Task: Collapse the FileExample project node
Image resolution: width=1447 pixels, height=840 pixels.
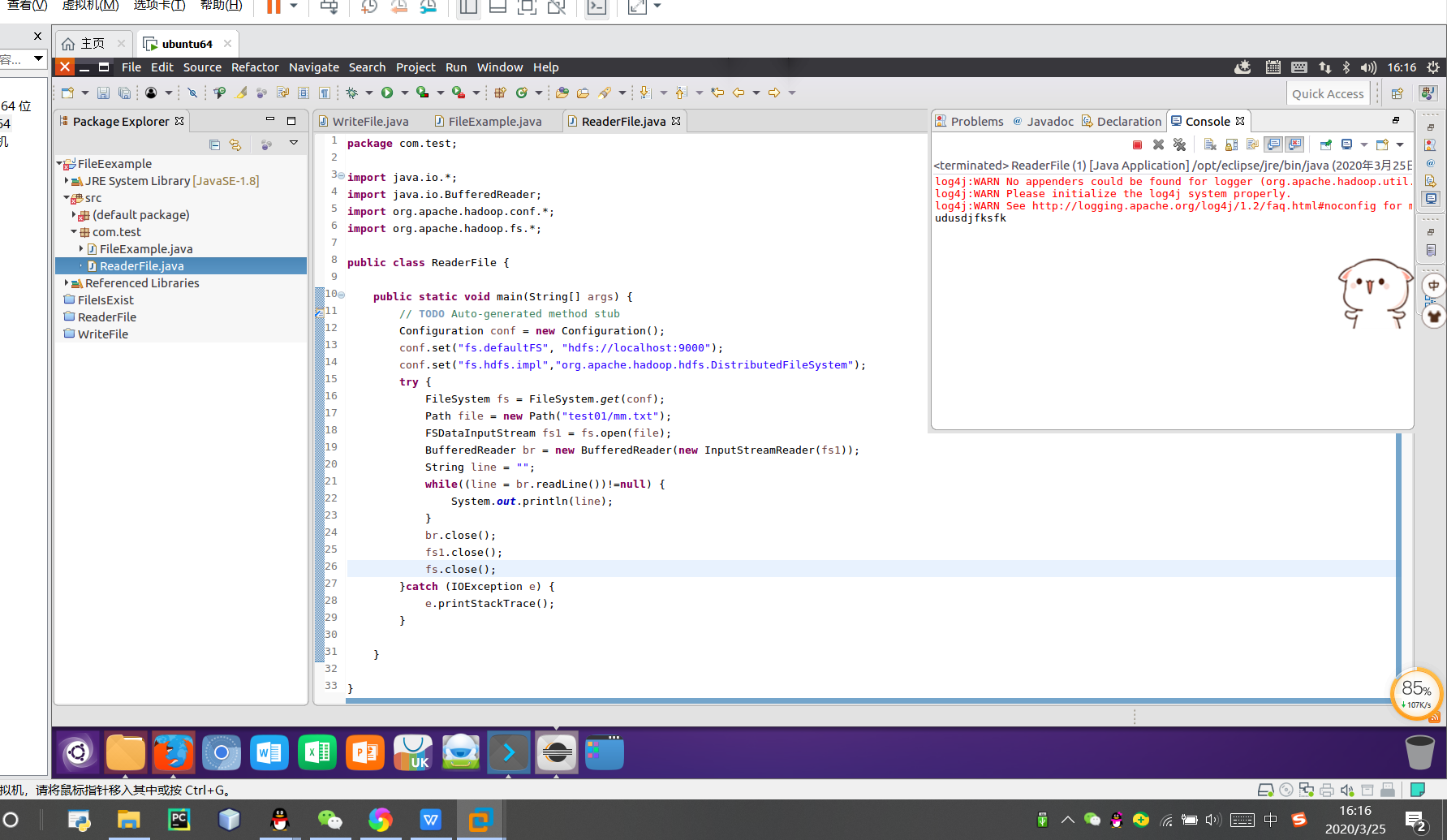Action: tap(59, 163)
